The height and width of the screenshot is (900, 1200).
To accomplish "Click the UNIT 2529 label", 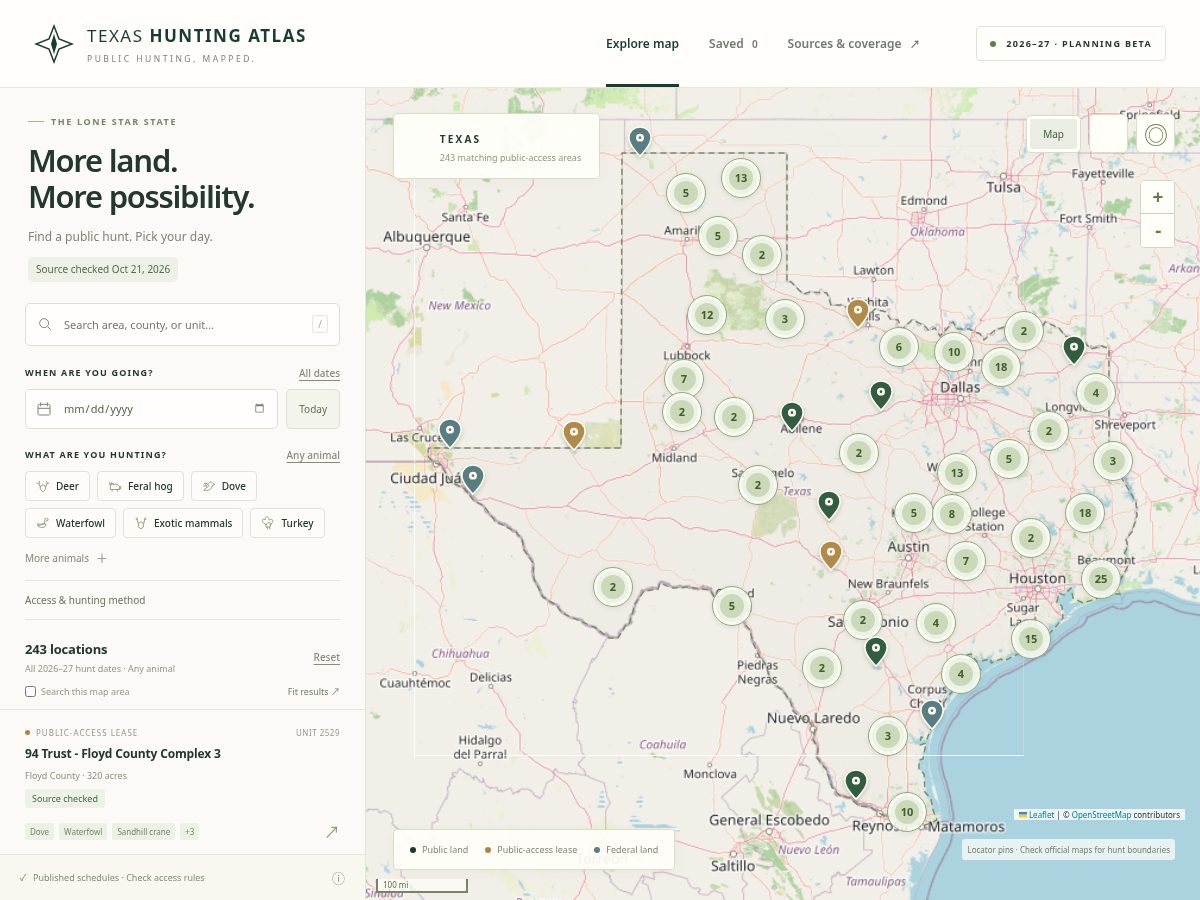I will point(318,733).
